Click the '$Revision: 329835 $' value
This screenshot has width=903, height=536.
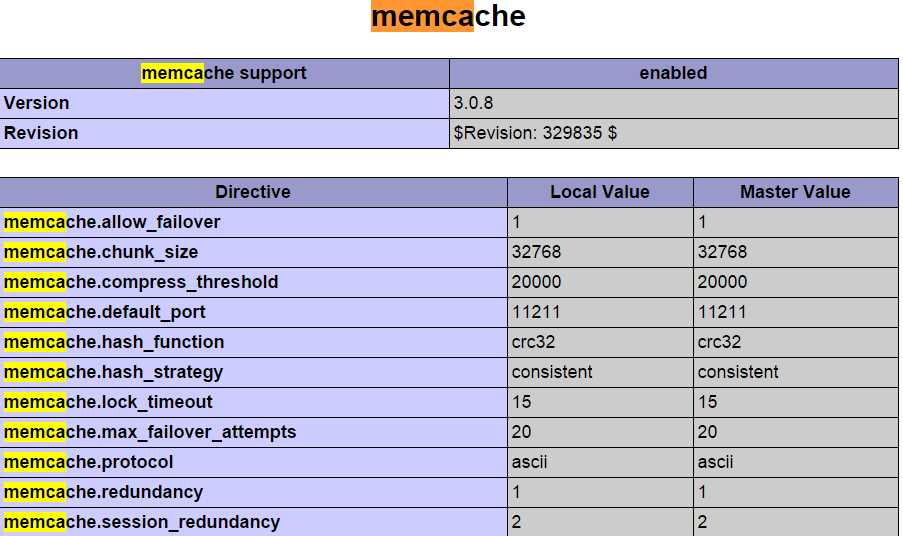click(x=535, y=133)
